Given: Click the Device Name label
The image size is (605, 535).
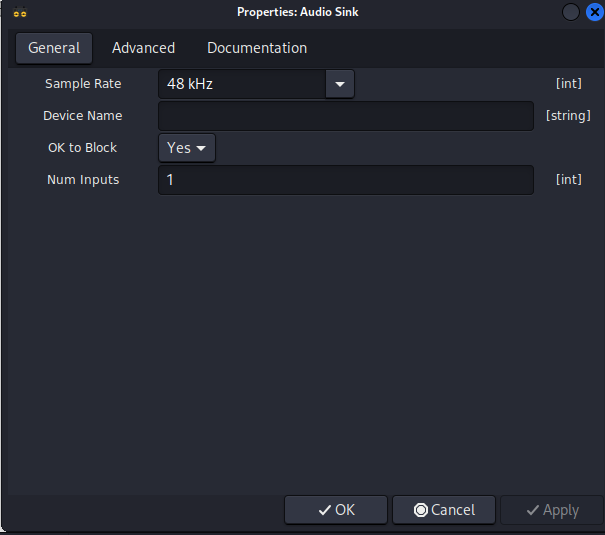Looking at the screenshot, I should coord(83,116).
